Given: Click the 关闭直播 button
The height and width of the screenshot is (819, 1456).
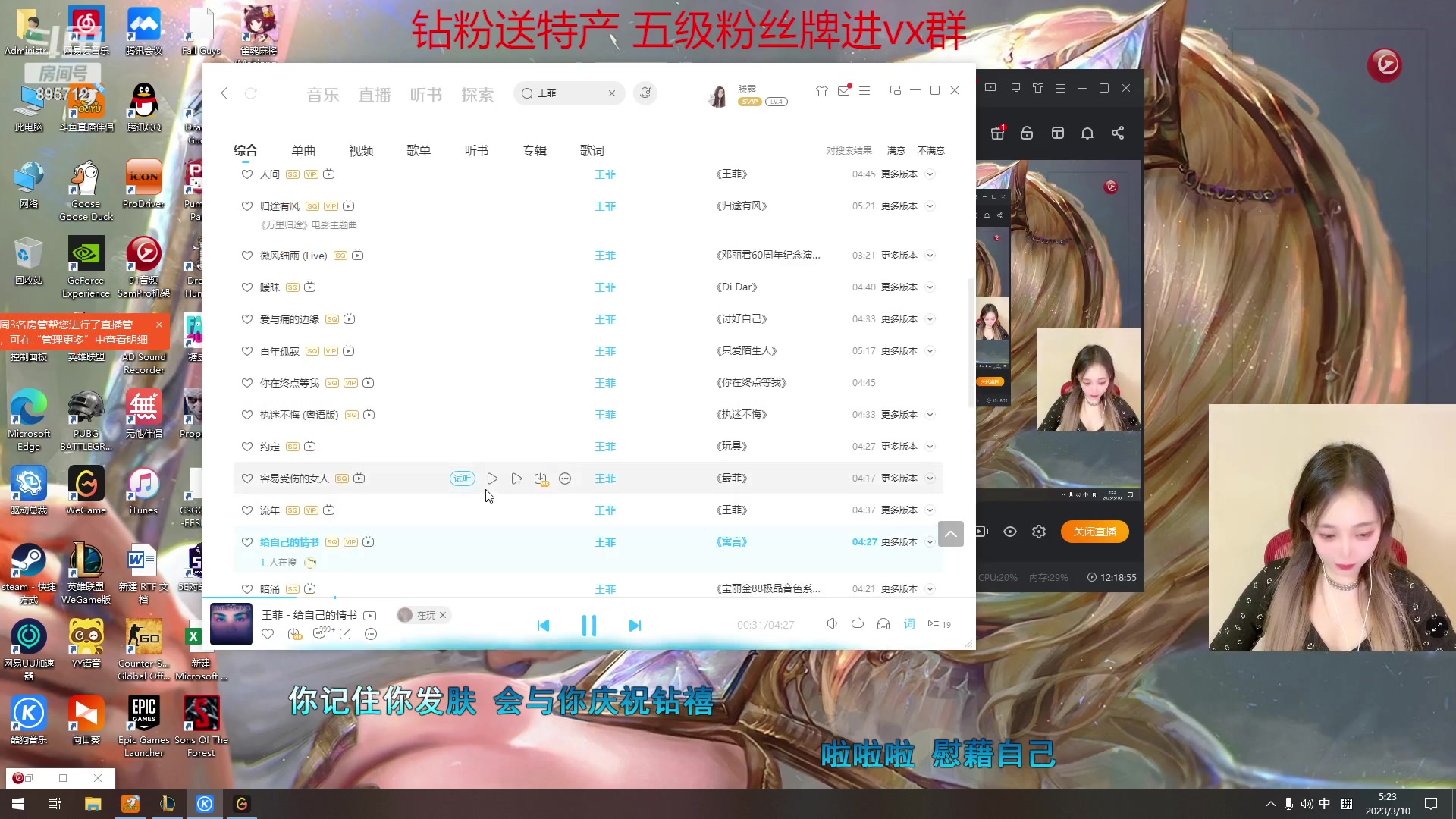Looking at the screenshot, I should tap(1094, 532).
